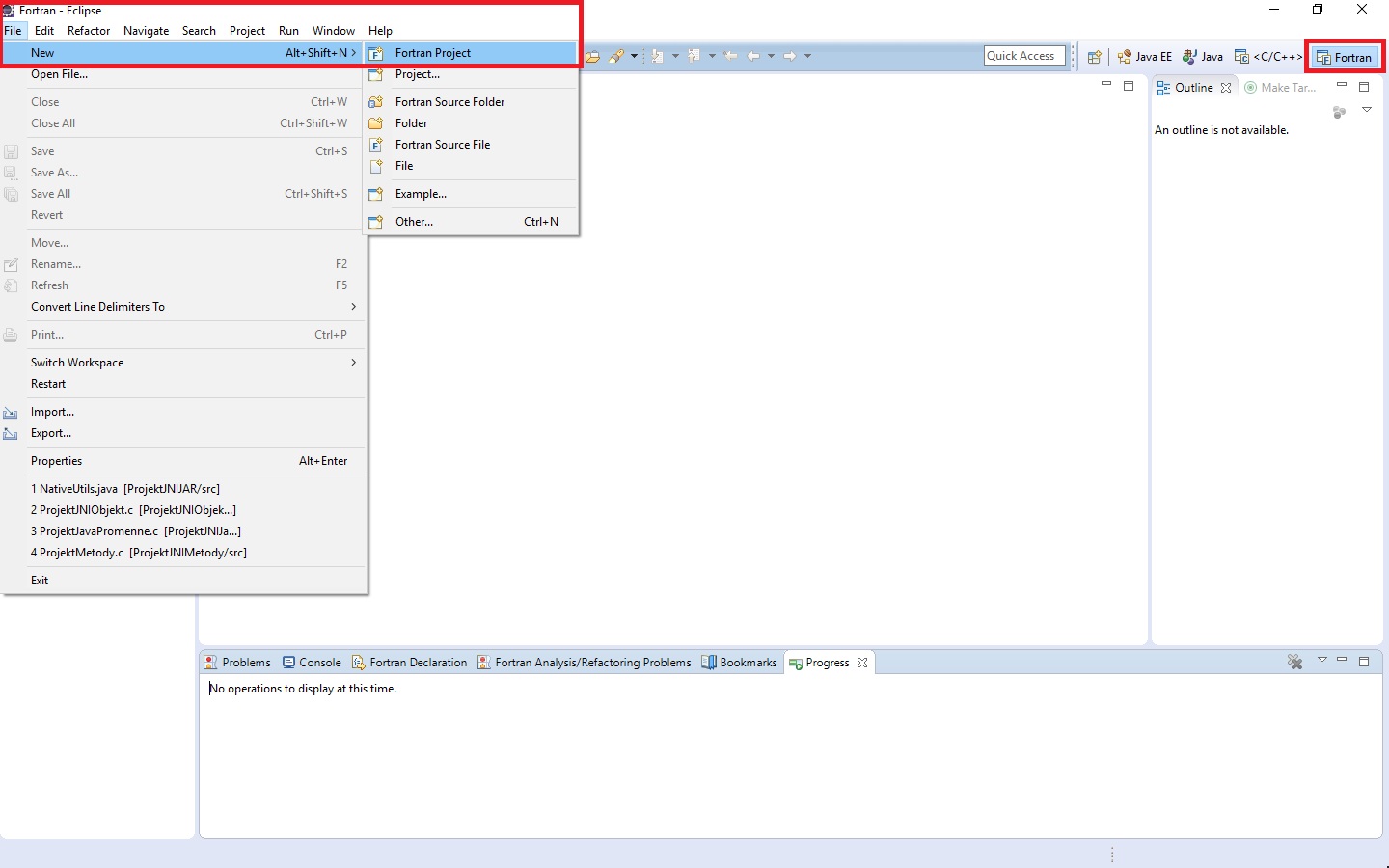Viewport: 1389px width, 868px height.
Task: Create a new Fortran Source File
Action: (x=471, y=145)
